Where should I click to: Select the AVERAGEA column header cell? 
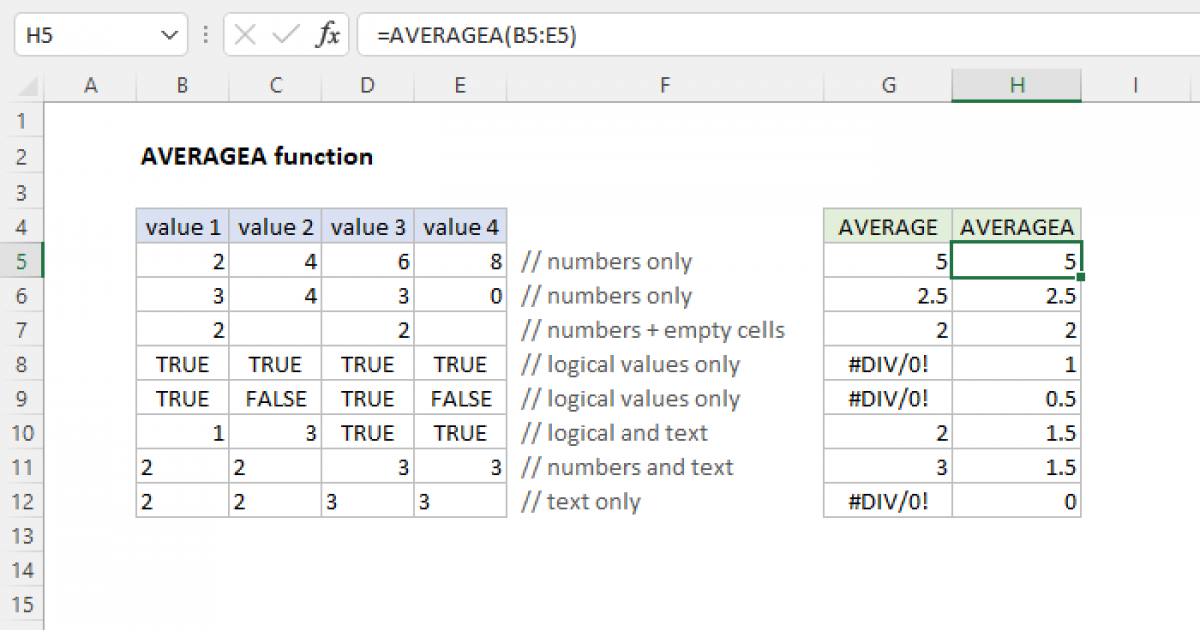(x=1016, y=227)
